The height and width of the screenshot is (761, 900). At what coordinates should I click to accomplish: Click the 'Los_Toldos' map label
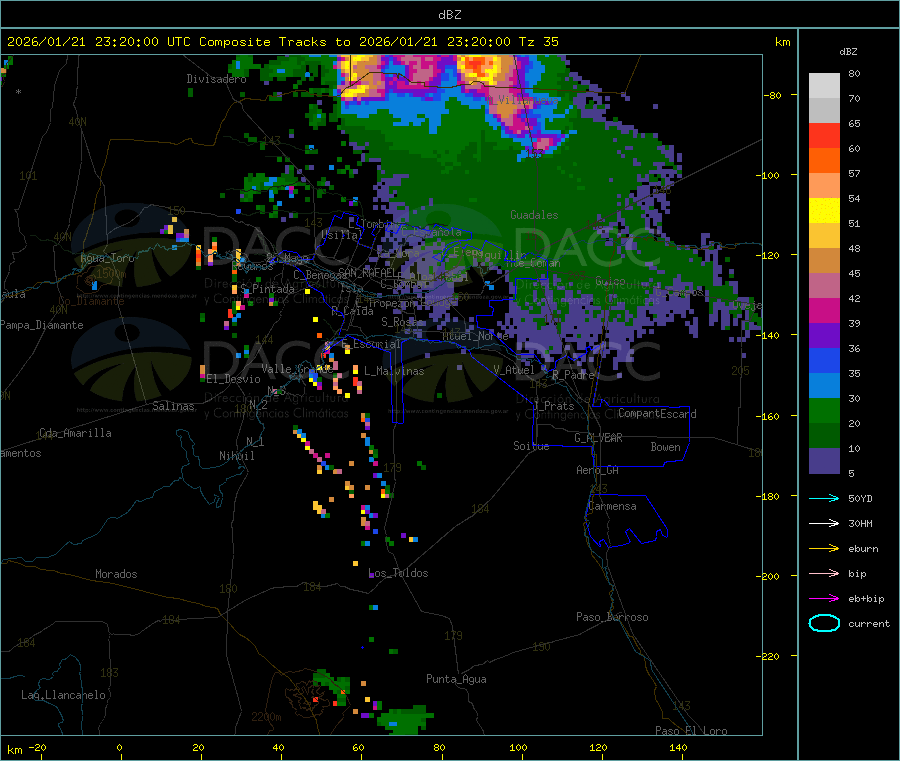pyautogui.click(x=398, y=573)
